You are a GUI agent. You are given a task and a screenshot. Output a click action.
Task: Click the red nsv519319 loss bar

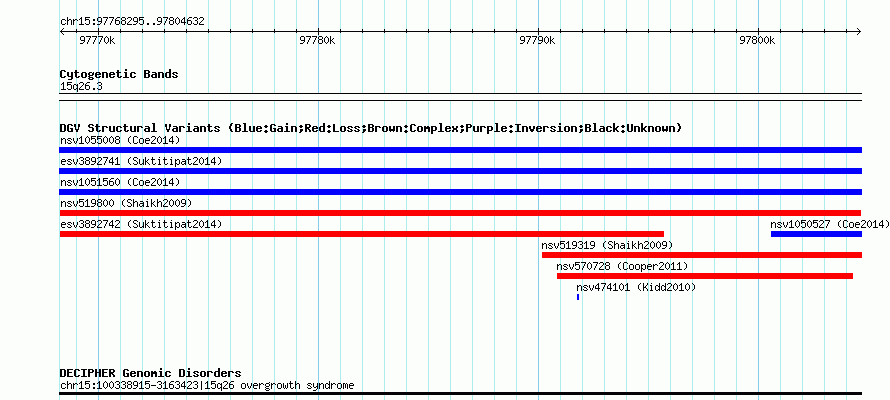[x=702, y=255]
